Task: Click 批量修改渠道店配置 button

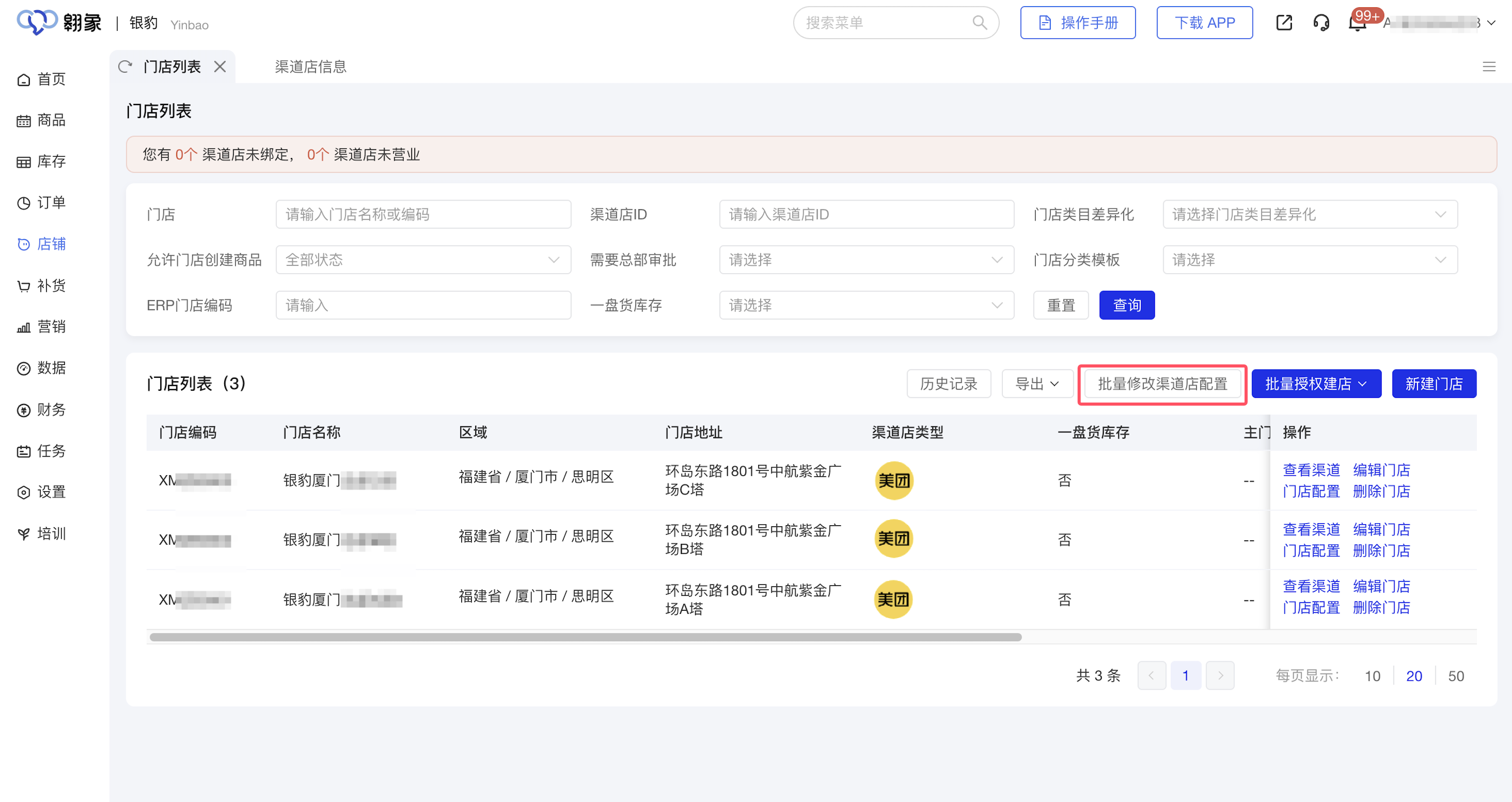Action: (x=1162, y=383)
